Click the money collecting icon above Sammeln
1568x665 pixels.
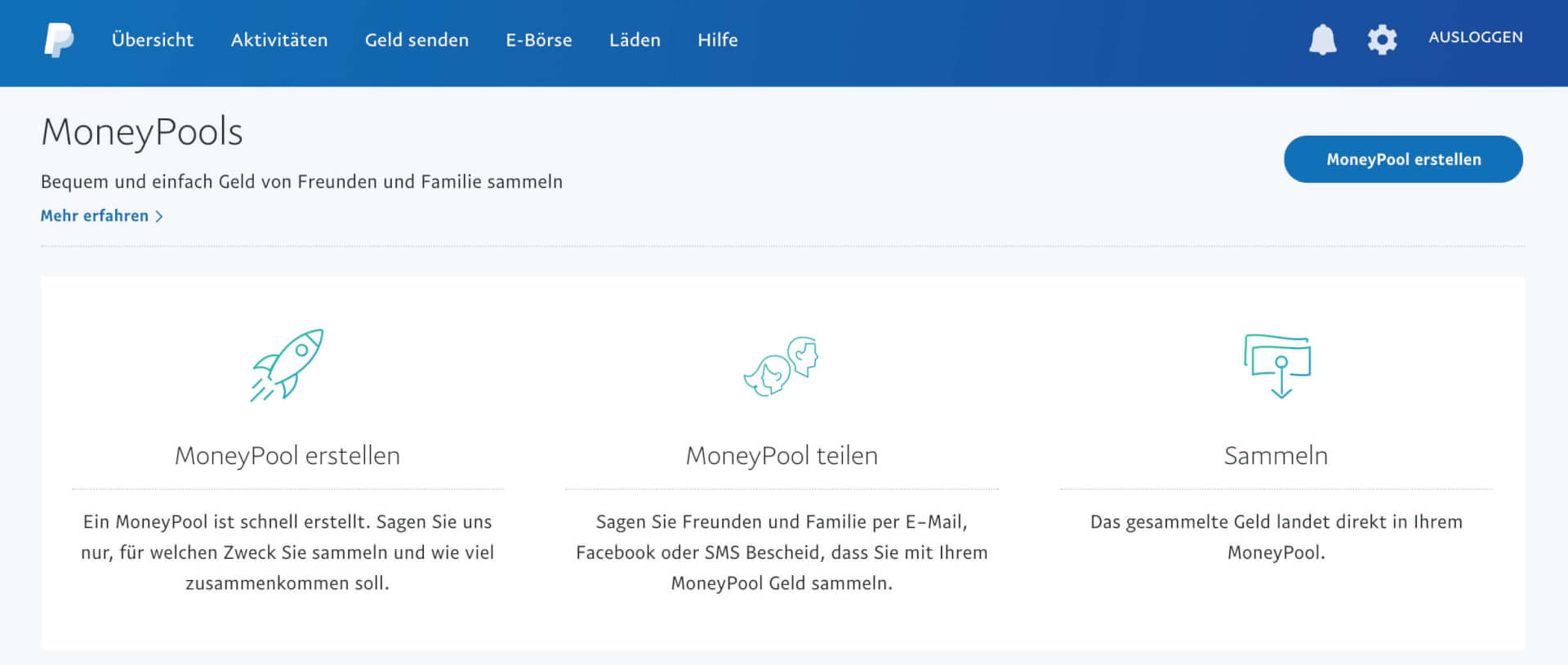pyautogui.click(x=1277, y=365)
